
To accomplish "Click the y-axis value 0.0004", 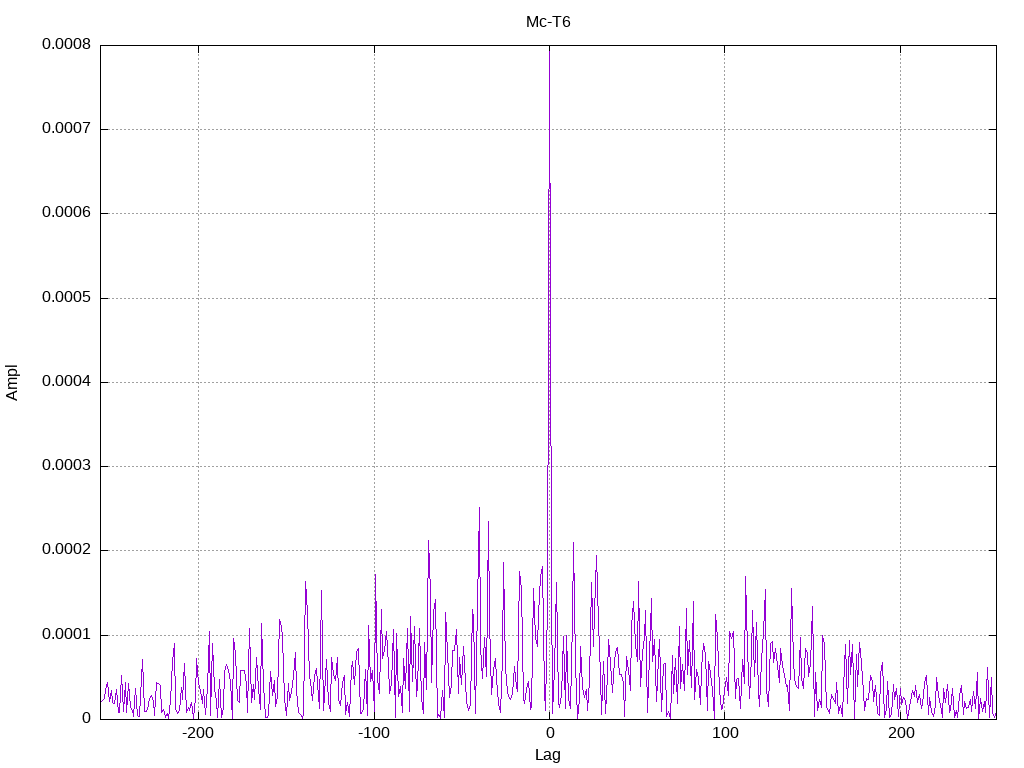I will coord(67,381).
